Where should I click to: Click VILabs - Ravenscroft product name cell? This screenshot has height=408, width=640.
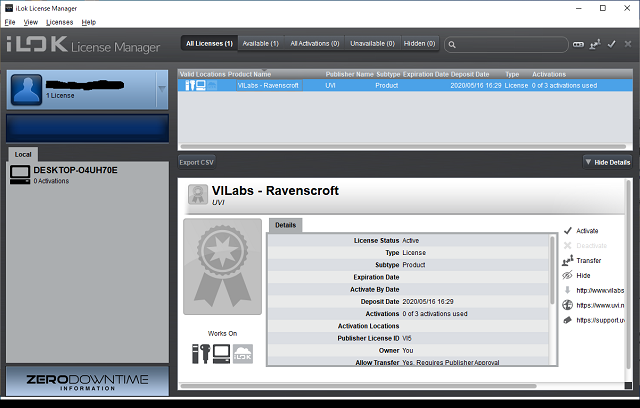click(x=268, y=85)
